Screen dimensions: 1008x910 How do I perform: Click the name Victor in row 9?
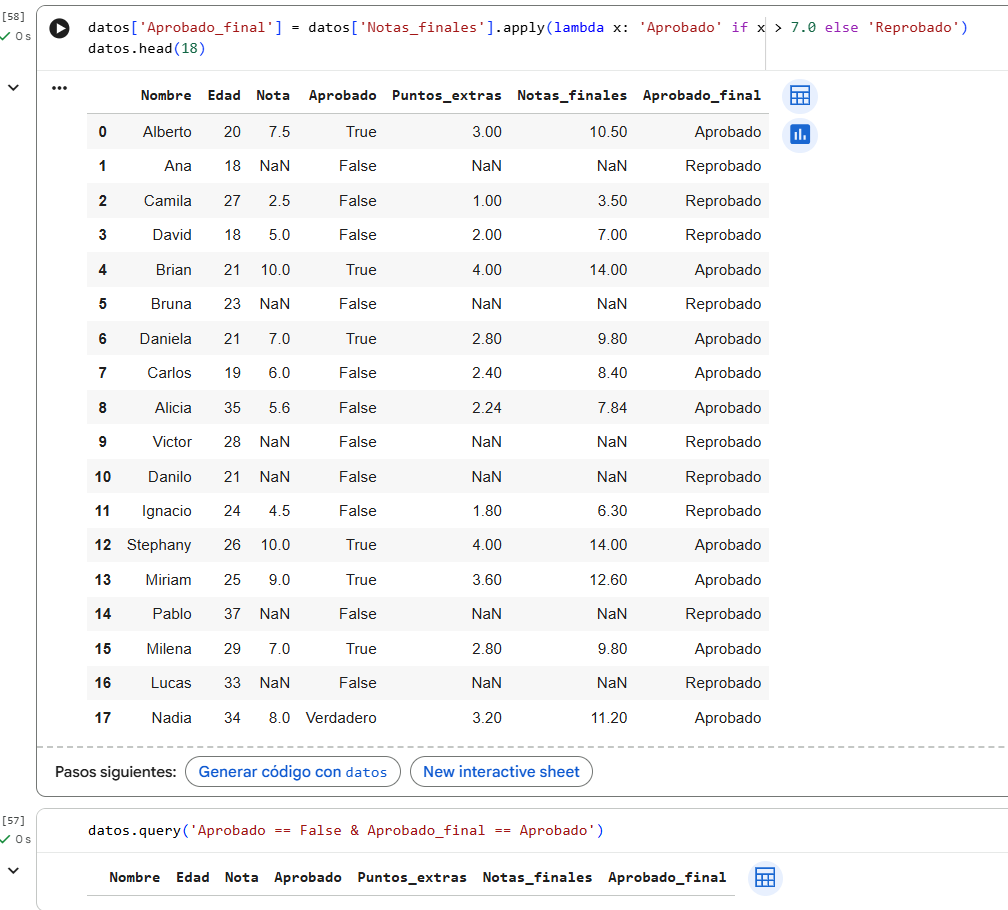[x=172, y=442]
